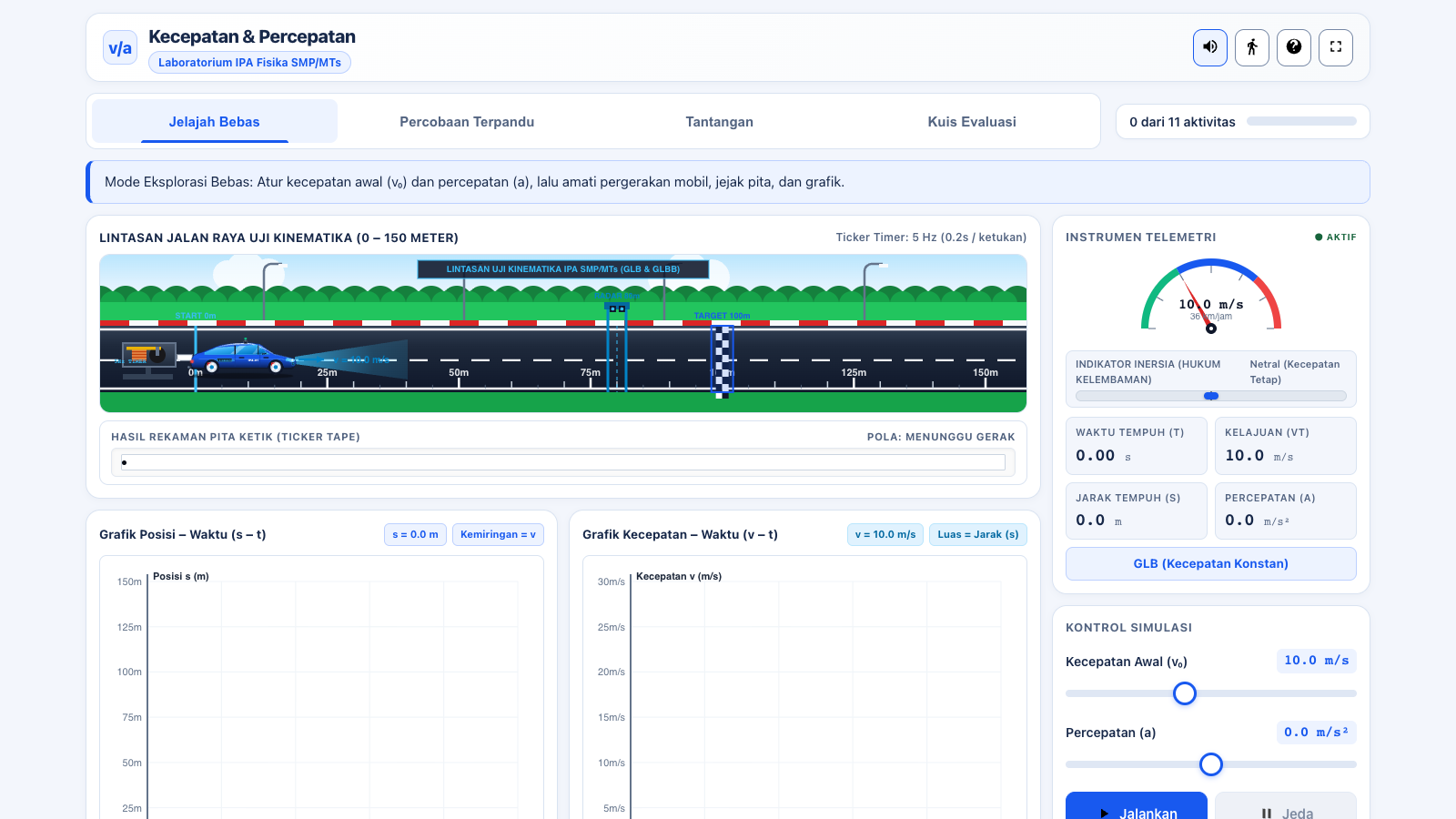Switch to Jelajah Bebas tab
This screenshot has height=819, width=1456.
(x=215, y=121)
